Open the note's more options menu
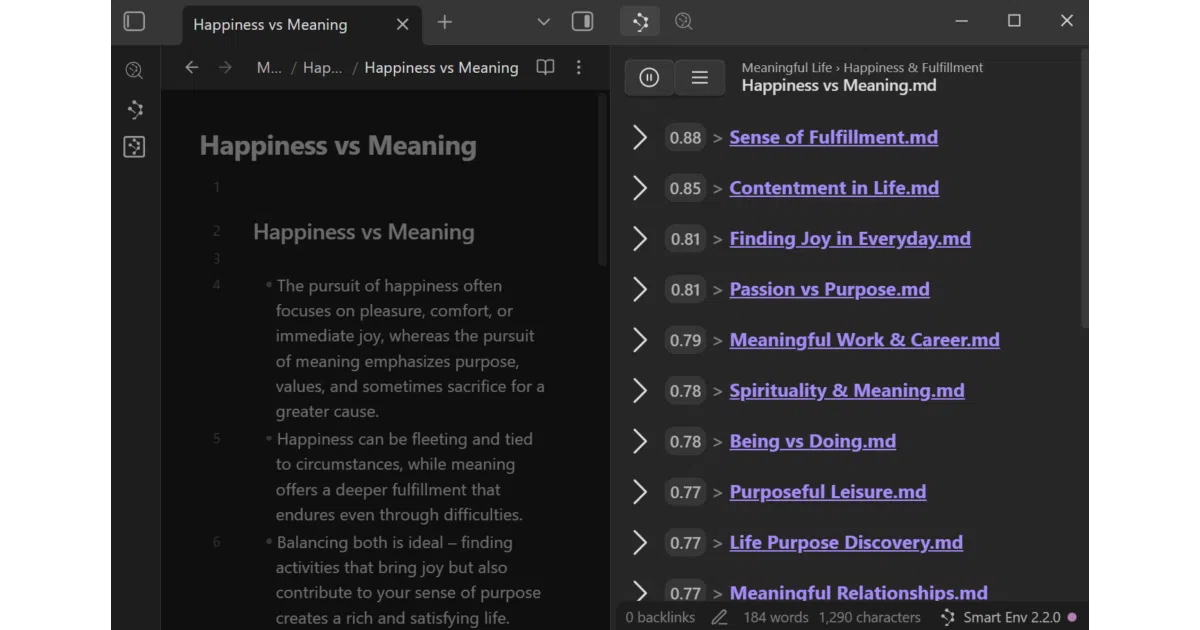The image size is (1200, 630). click(579, 67)
